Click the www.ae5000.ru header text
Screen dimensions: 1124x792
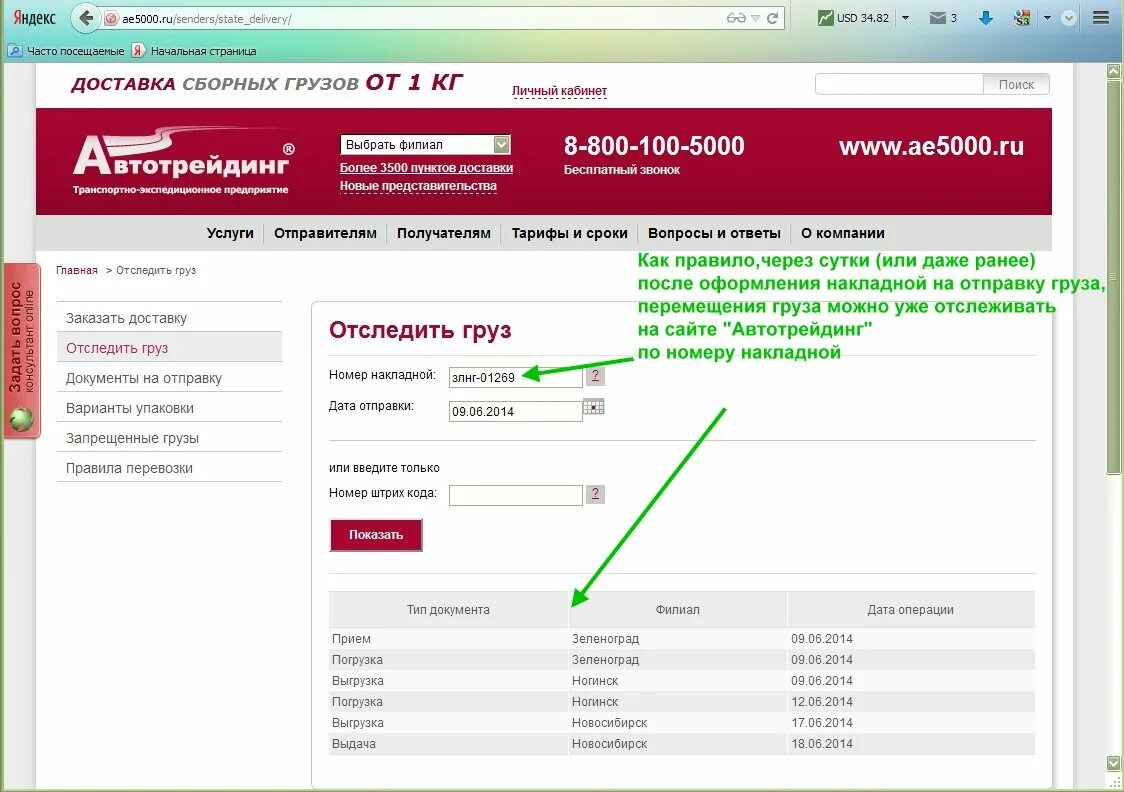931,146
